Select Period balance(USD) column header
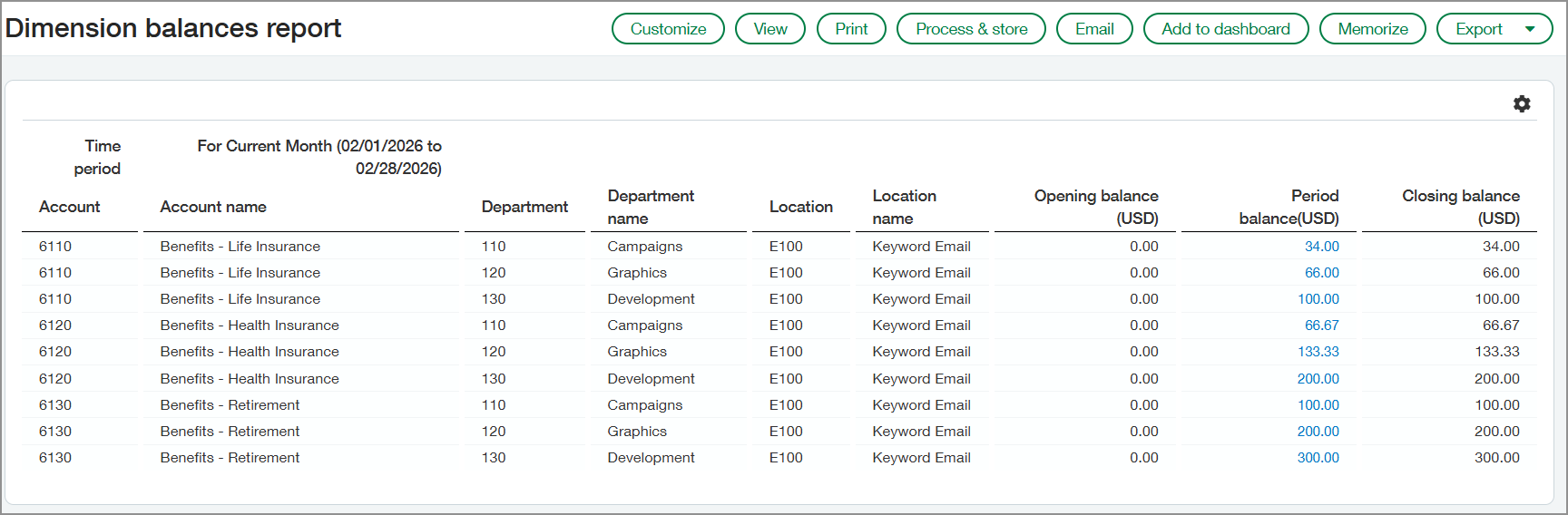 [x=1289, y=207]
